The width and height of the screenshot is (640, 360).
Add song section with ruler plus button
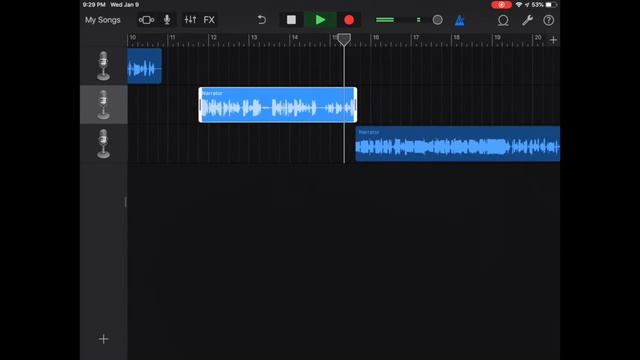(553, 40)
